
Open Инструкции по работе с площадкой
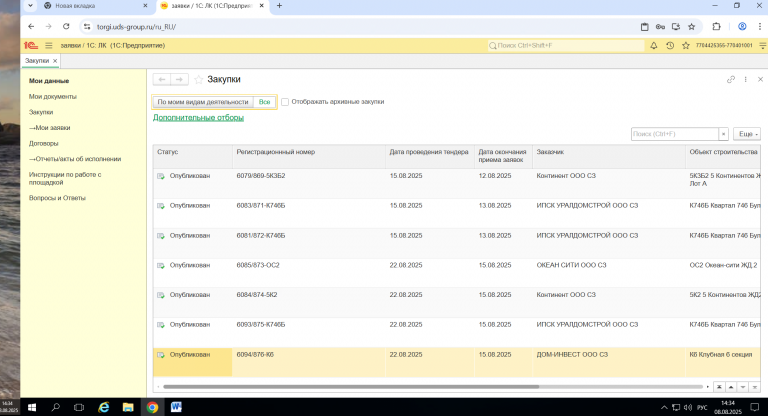(65, 178)
